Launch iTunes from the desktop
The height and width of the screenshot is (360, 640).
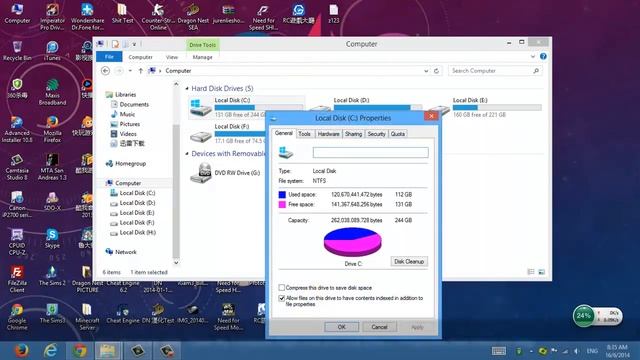pyautogui.click(x=52, y=51)
